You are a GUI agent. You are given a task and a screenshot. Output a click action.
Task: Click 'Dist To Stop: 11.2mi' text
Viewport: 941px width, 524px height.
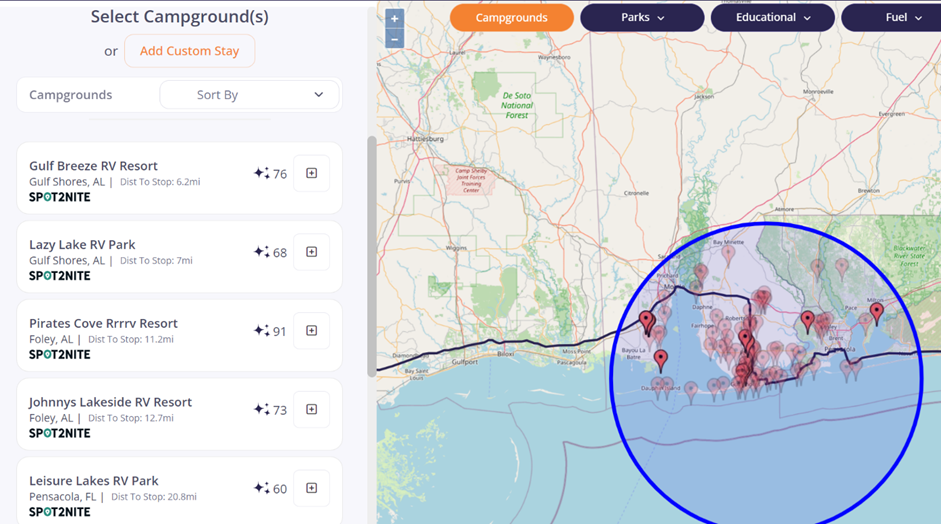point(131,339)
